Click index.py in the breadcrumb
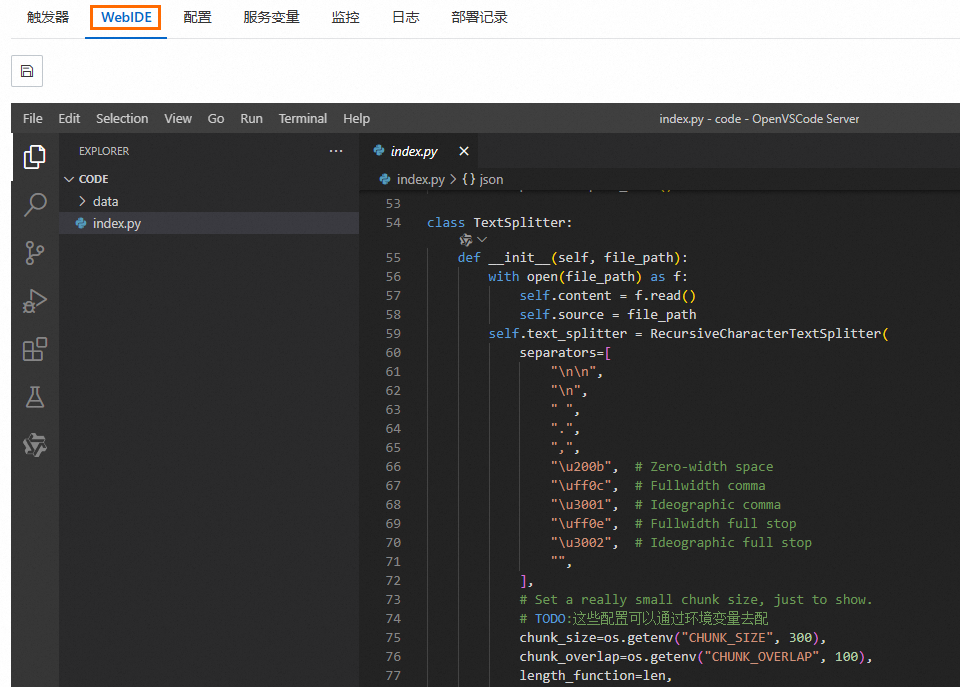 click(x=421, y=179)
